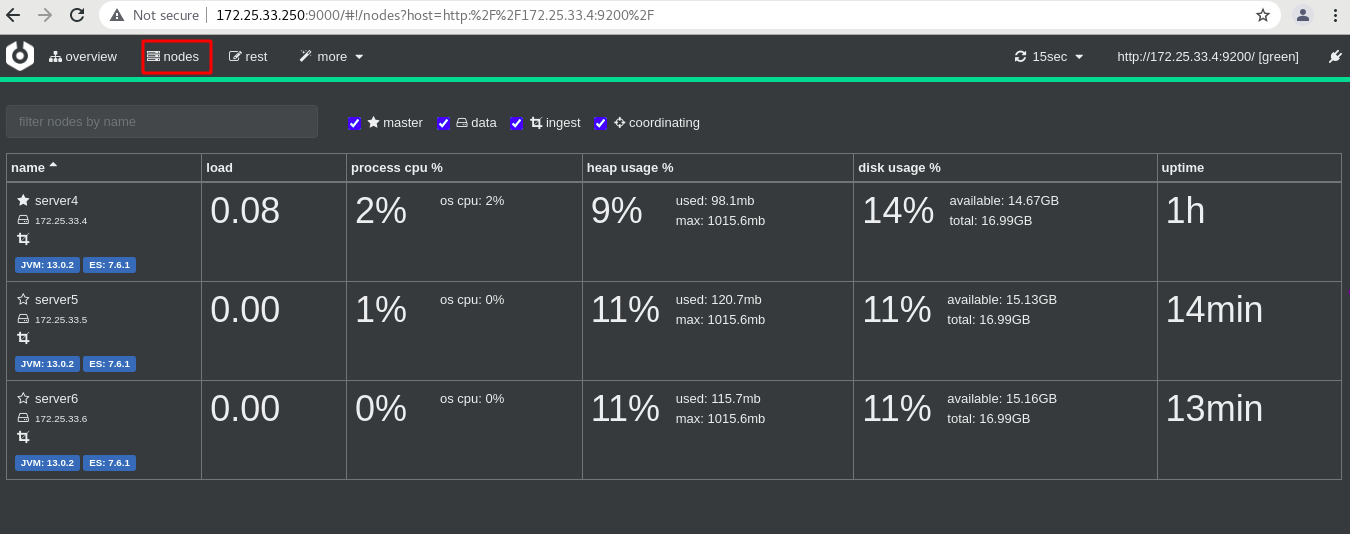Click data disk icon beside 172.25.33.4
1350x534 pixels.
(x=23, y=220)
